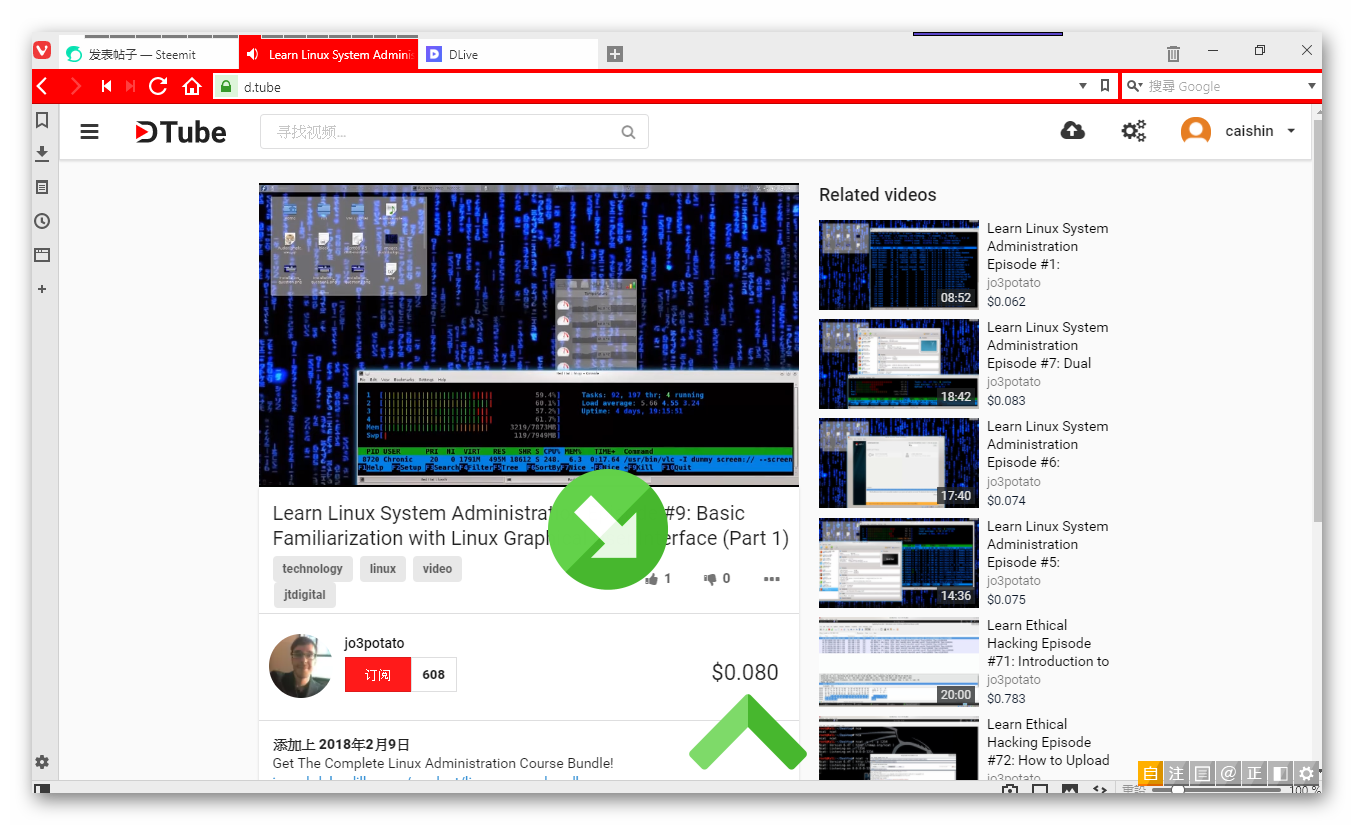Image resolution: width=1354 pixels, height=825 pixels.
Task: Toggle the half-width IME button
Action: click(1280, 773)
